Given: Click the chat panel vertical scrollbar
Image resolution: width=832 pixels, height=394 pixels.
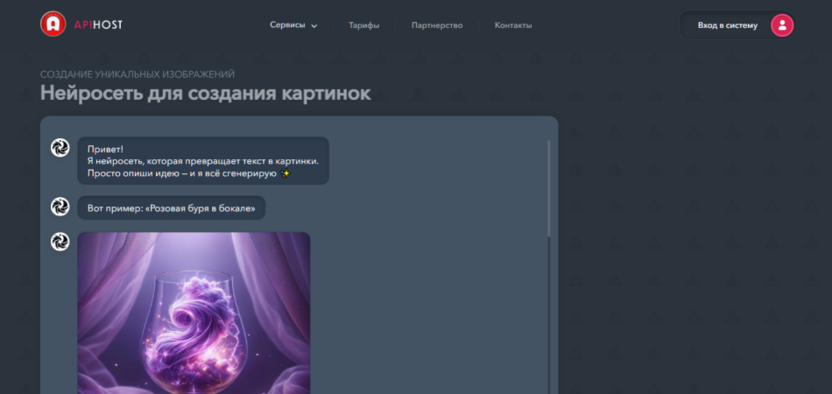Looking at the screenshot, I should pyautogui.click(x=549, y=189).
